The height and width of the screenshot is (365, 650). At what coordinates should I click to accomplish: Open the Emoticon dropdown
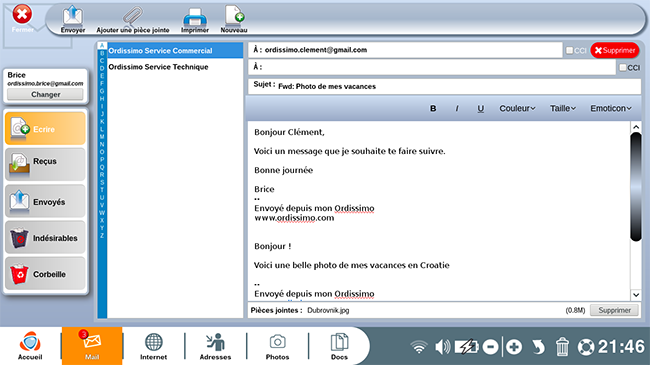coord(611,108)
